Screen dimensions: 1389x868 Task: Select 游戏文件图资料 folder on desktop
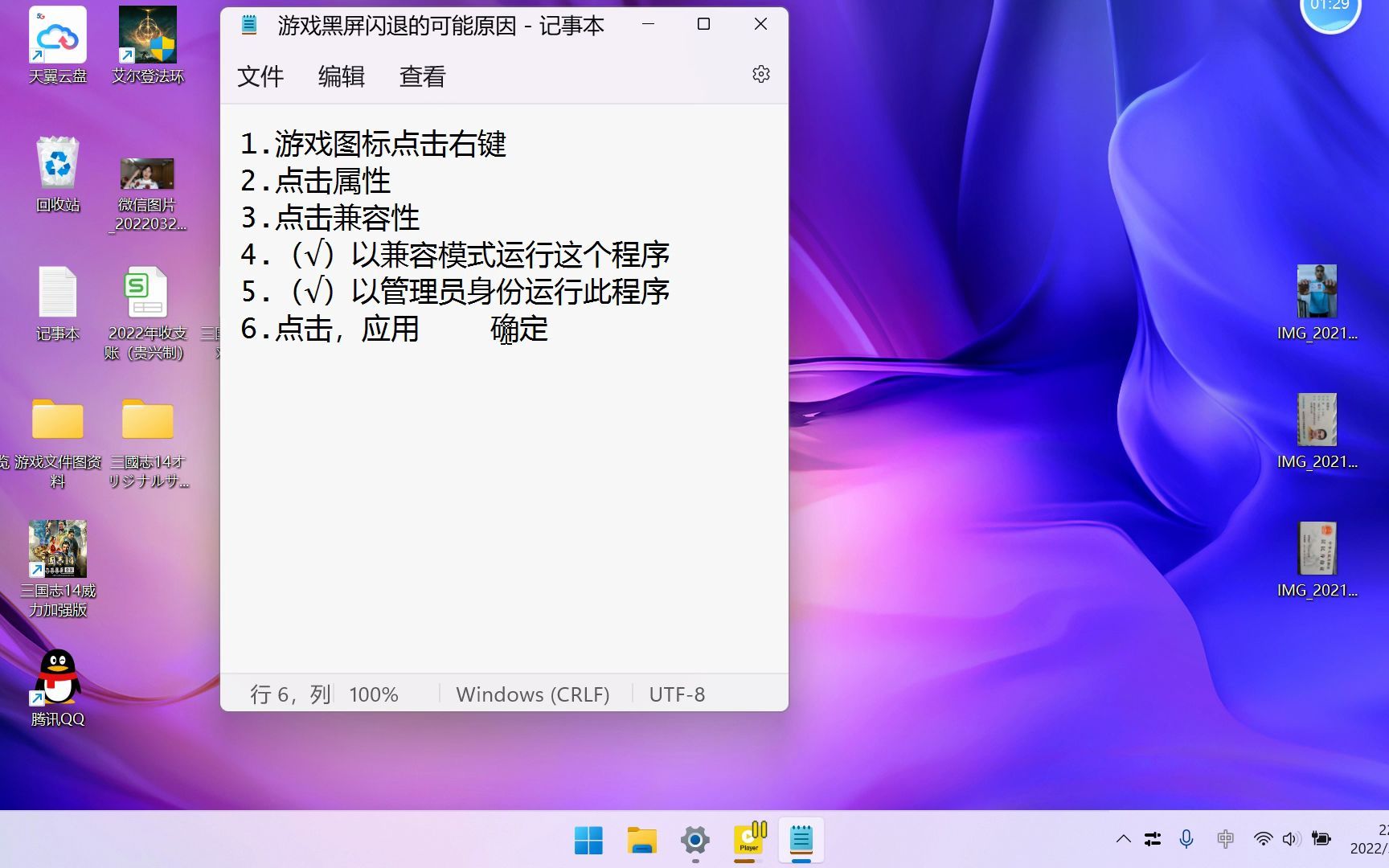point(58,442)
